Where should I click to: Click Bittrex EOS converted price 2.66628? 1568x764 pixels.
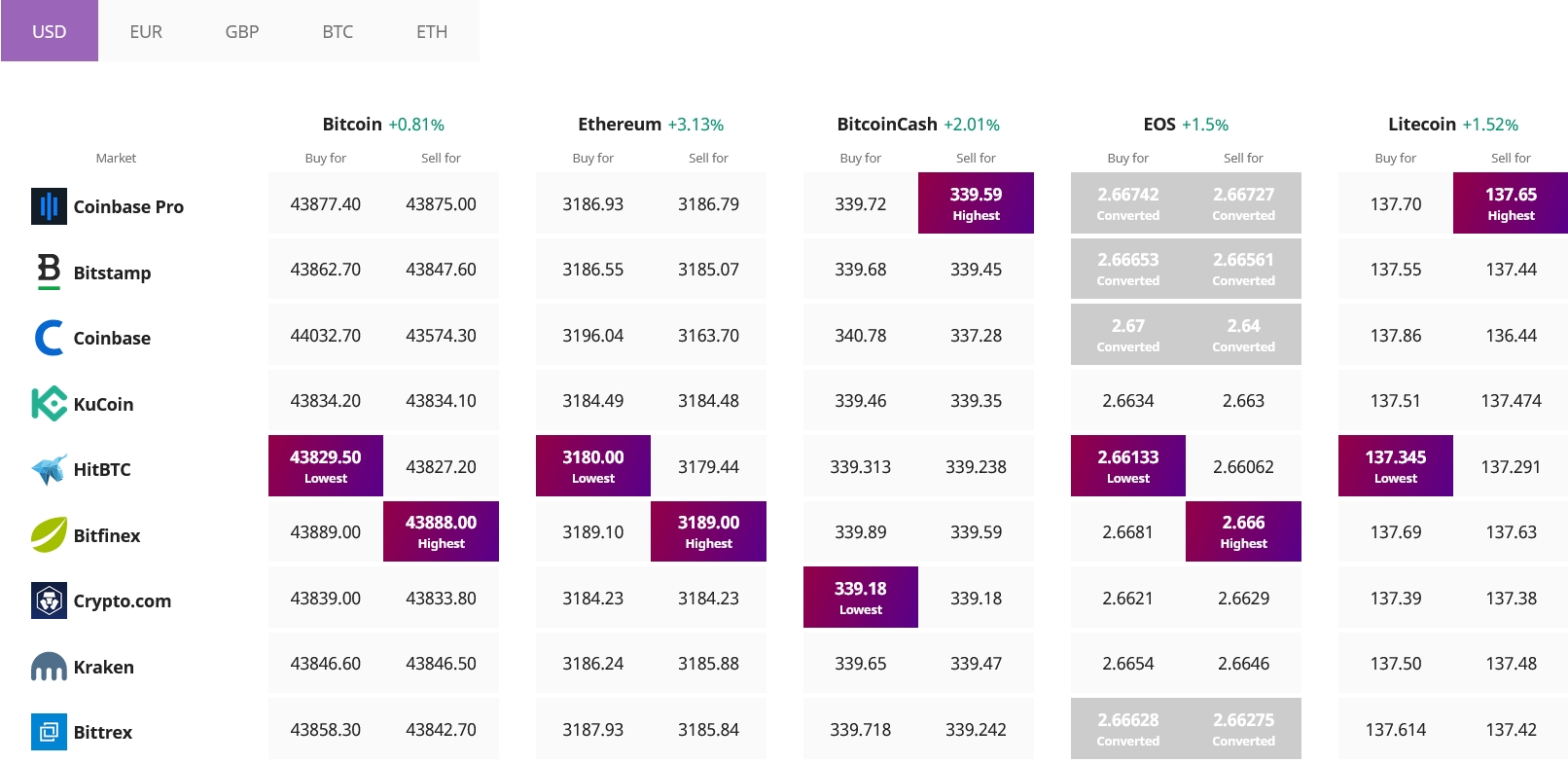click(x=1128, y=729)
